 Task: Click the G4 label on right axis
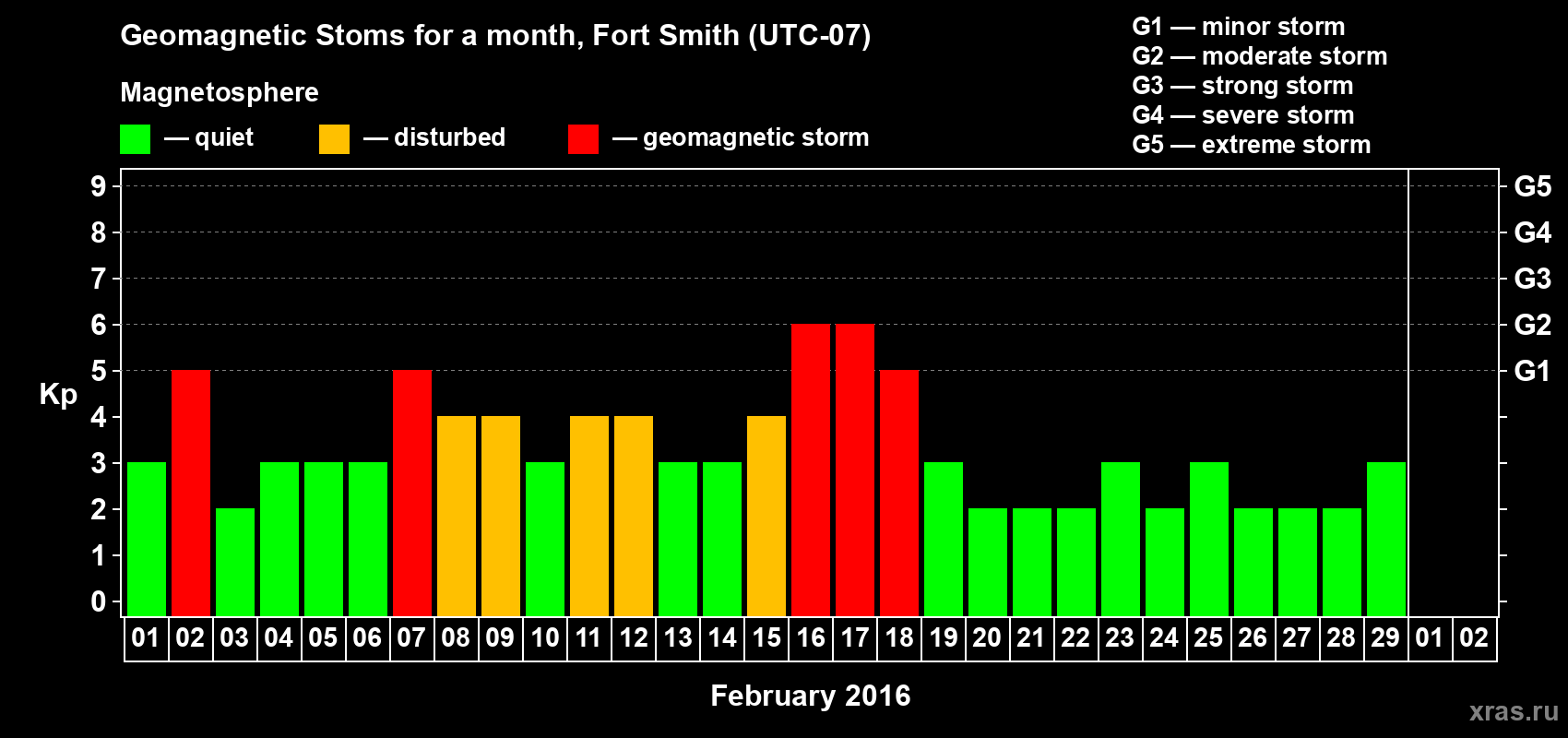(1532, 232)
